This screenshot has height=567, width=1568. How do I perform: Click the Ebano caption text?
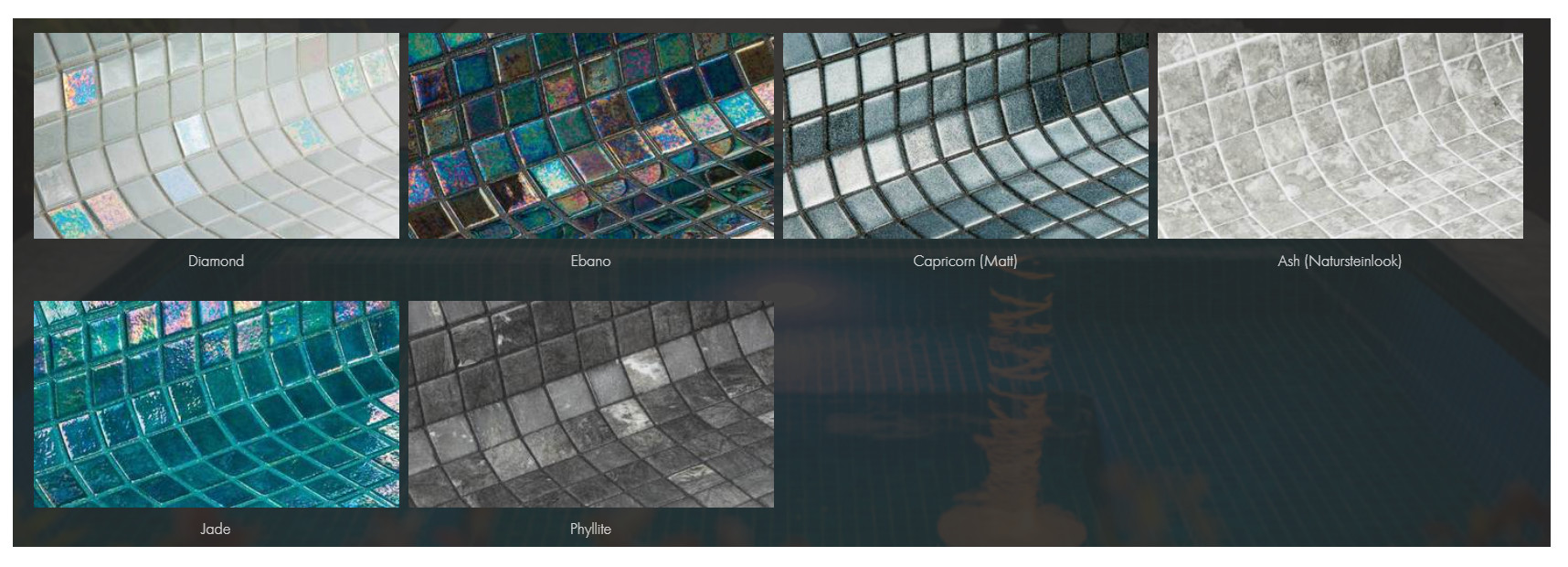pos(591,261)
